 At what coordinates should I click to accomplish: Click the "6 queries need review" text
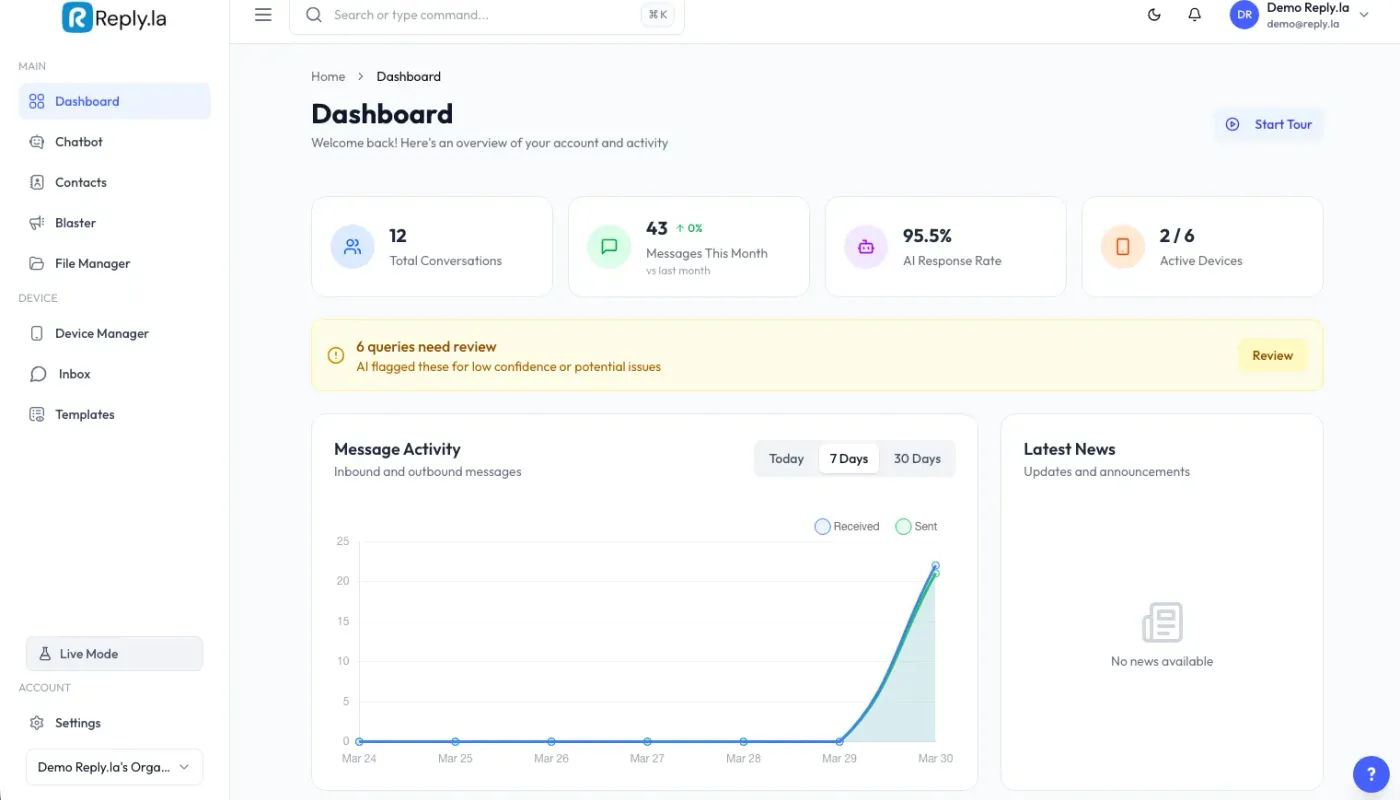(426, 347)
